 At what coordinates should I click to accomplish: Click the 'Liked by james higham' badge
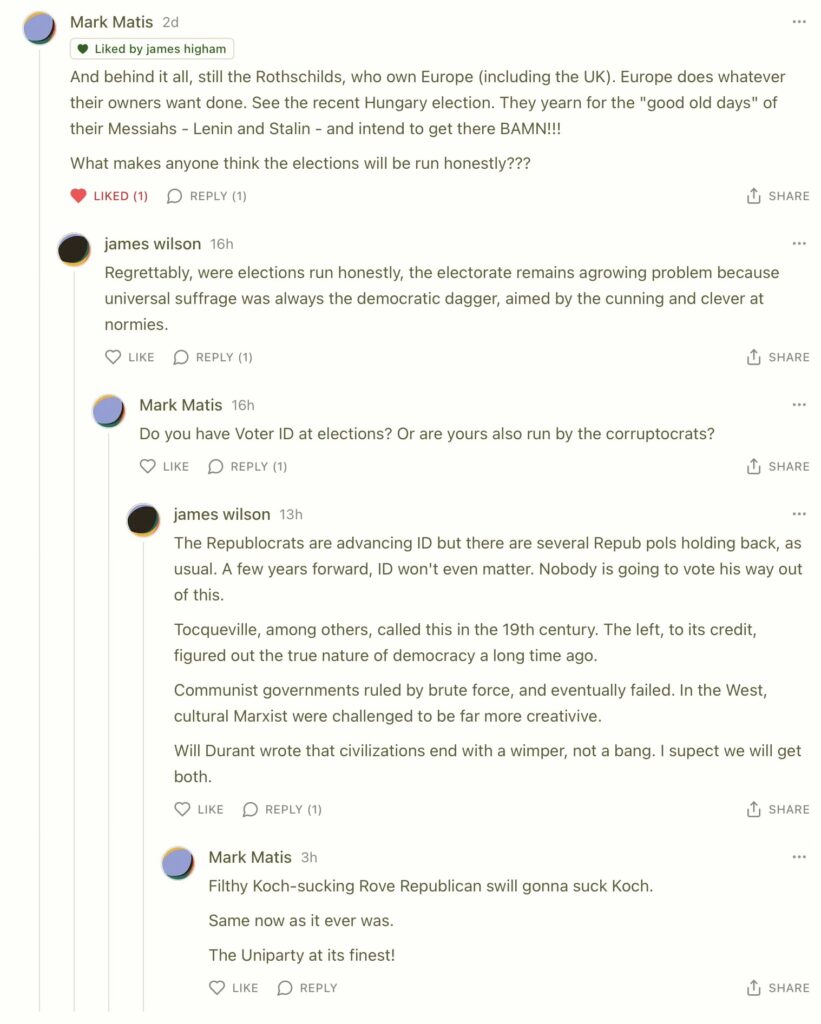point(152,49)
